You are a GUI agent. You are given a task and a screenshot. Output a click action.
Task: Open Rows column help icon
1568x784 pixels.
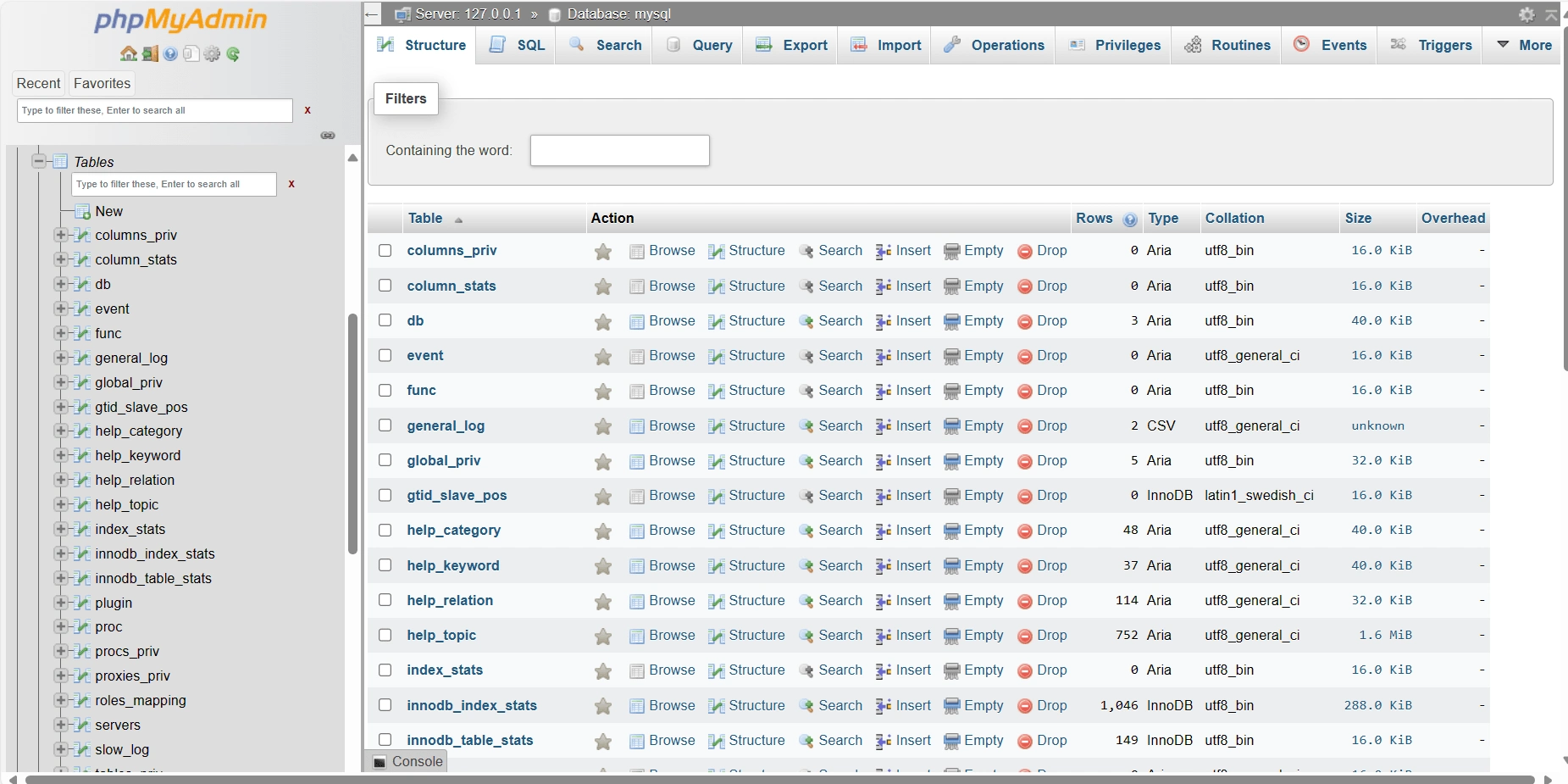[1130, 220]
